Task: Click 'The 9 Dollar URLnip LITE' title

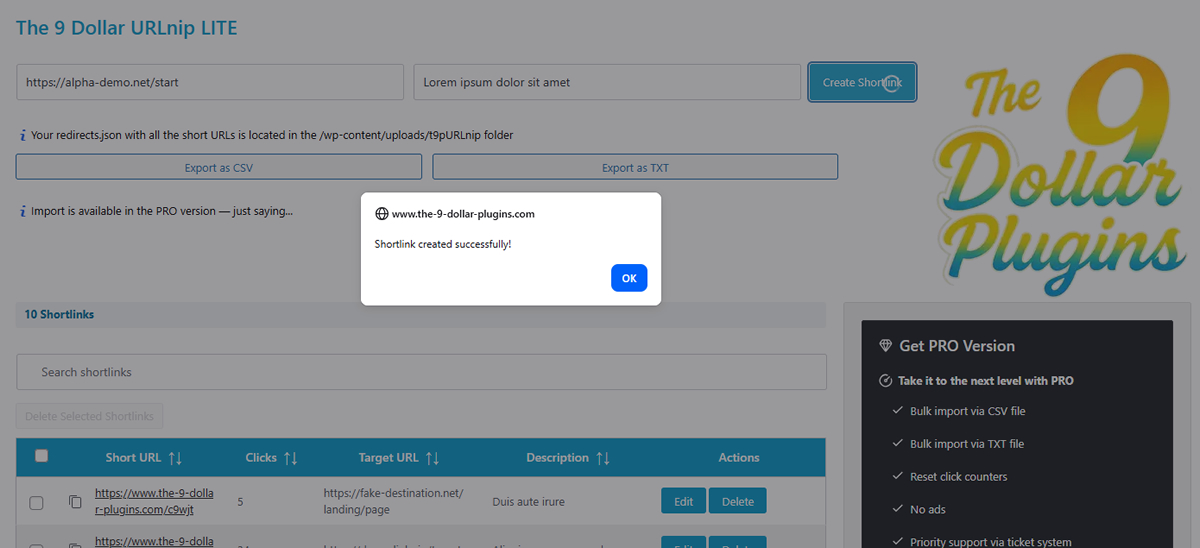Action: coord(127,28)
